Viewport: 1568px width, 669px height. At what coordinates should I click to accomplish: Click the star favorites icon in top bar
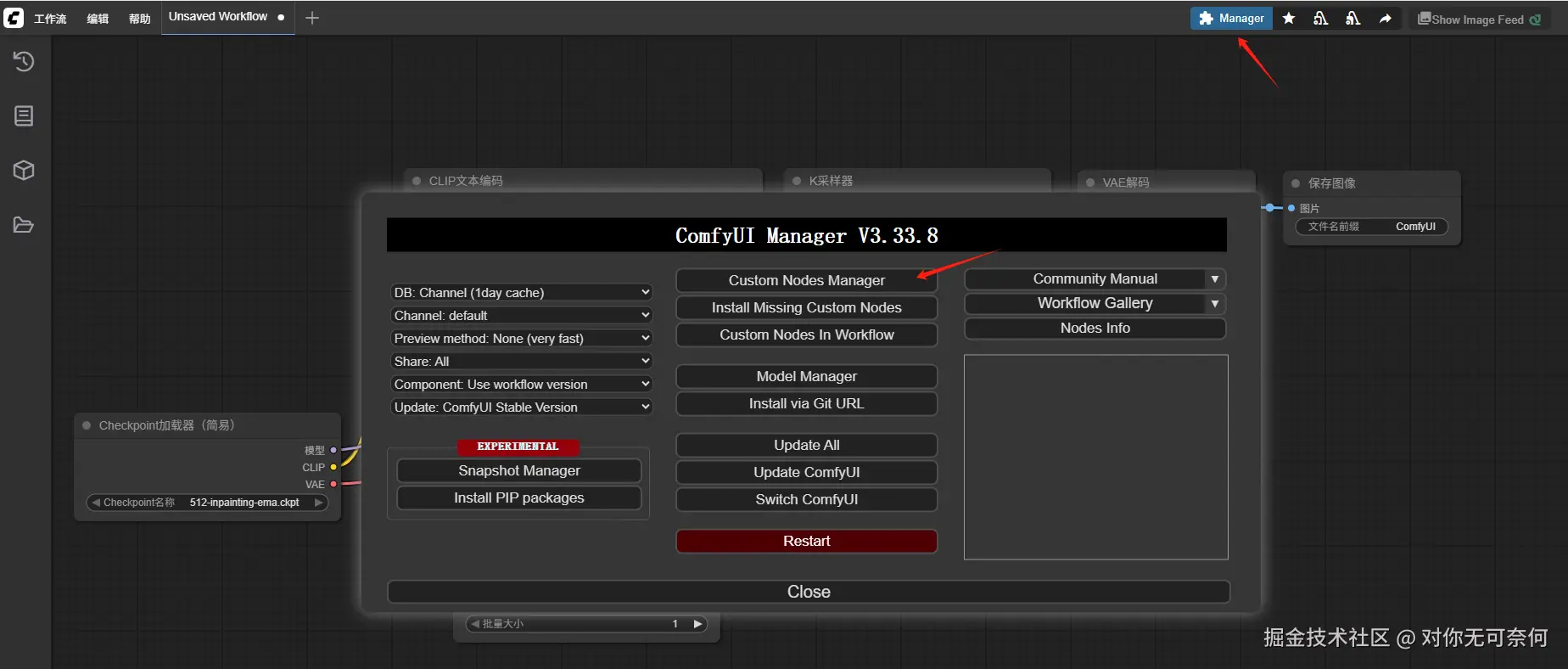point(1289,18)
